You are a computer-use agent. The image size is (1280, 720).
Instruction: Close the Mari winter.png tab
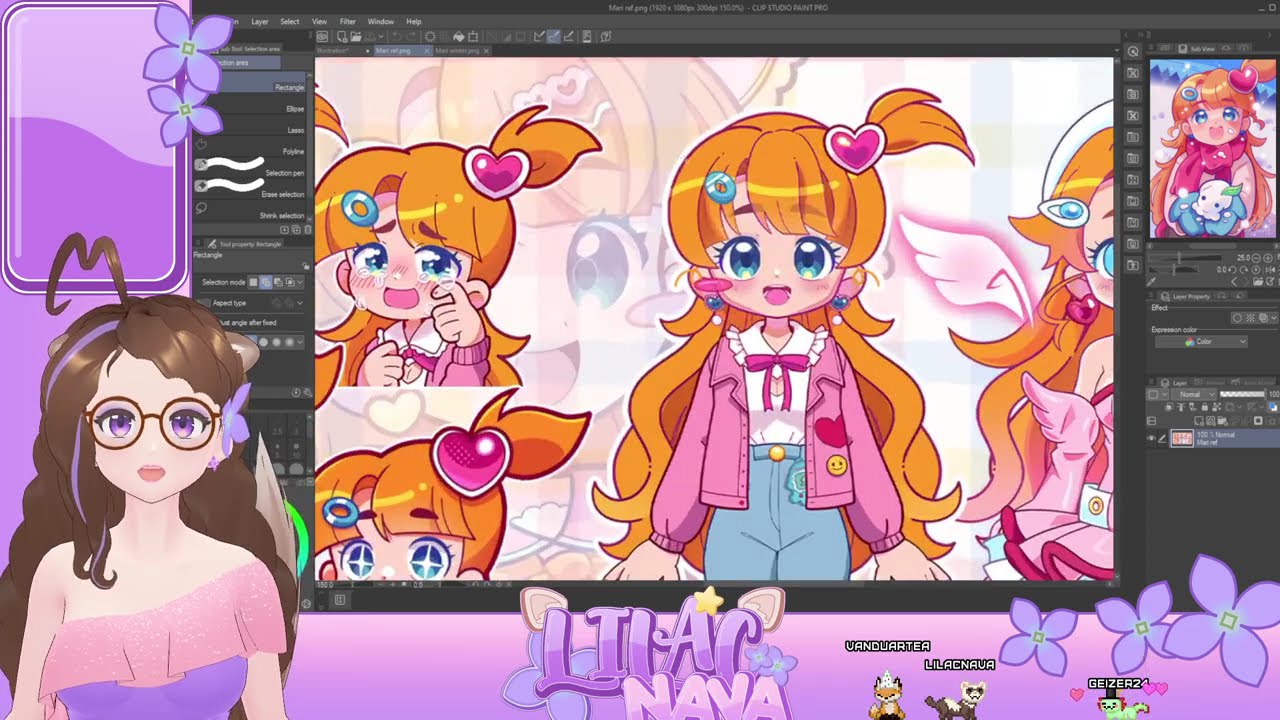tap(487, 51)
